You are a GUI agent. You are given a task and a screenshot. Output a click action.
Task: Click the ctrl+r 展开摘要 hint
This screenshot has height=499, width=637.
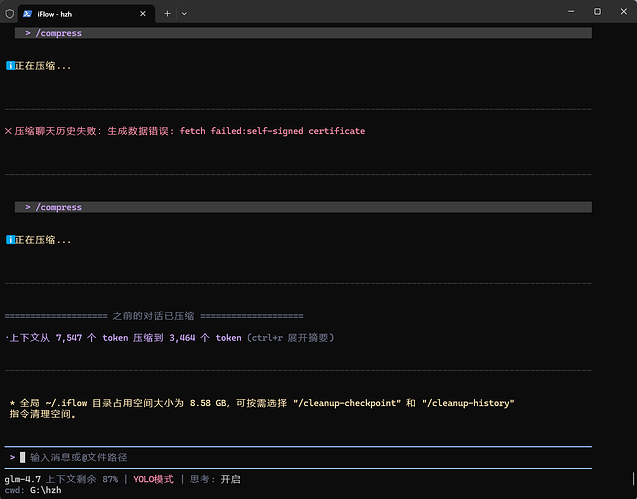[291, 338]
